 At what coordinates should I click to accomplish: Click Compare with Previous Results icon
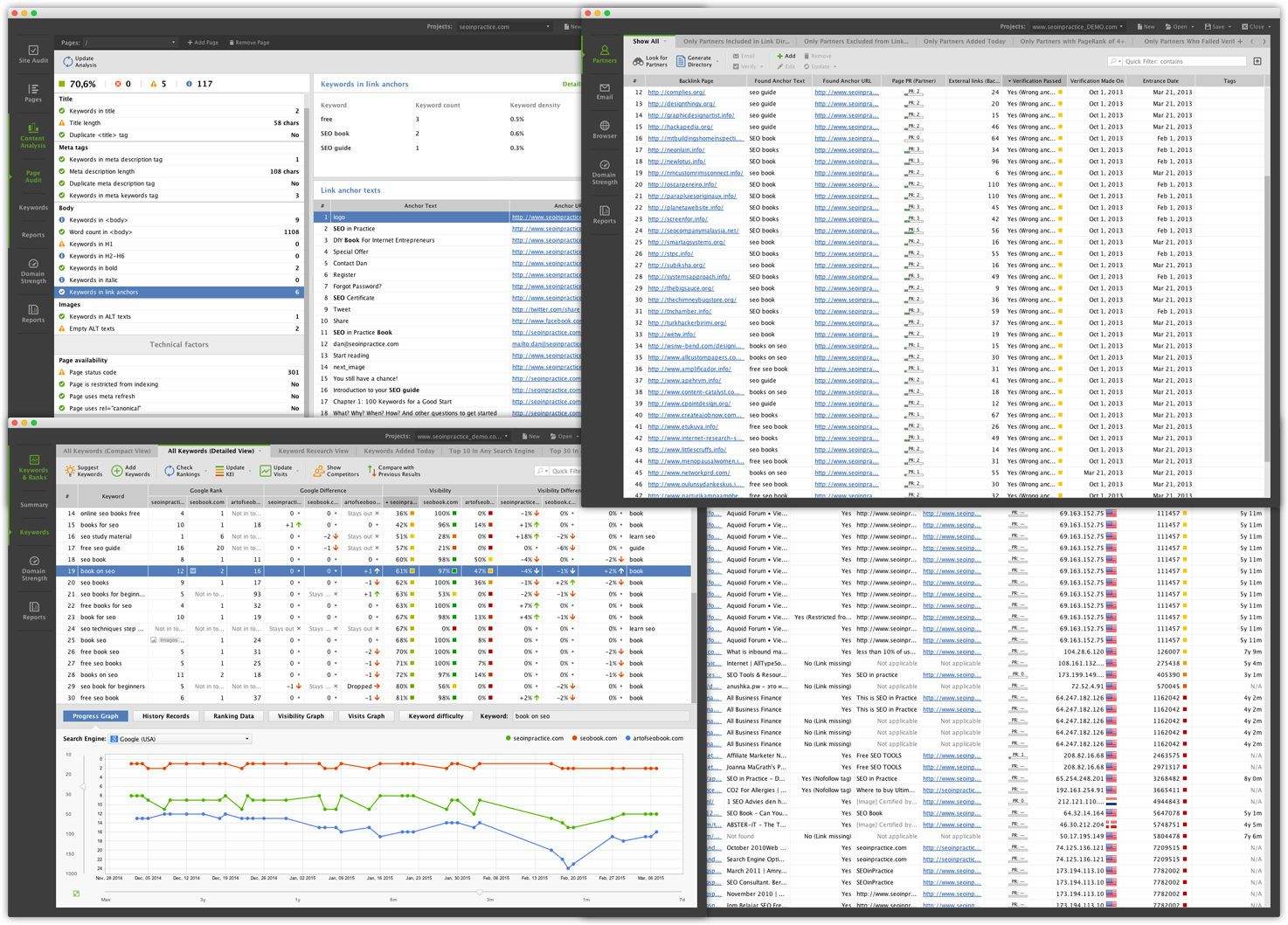tap(371, 471)
